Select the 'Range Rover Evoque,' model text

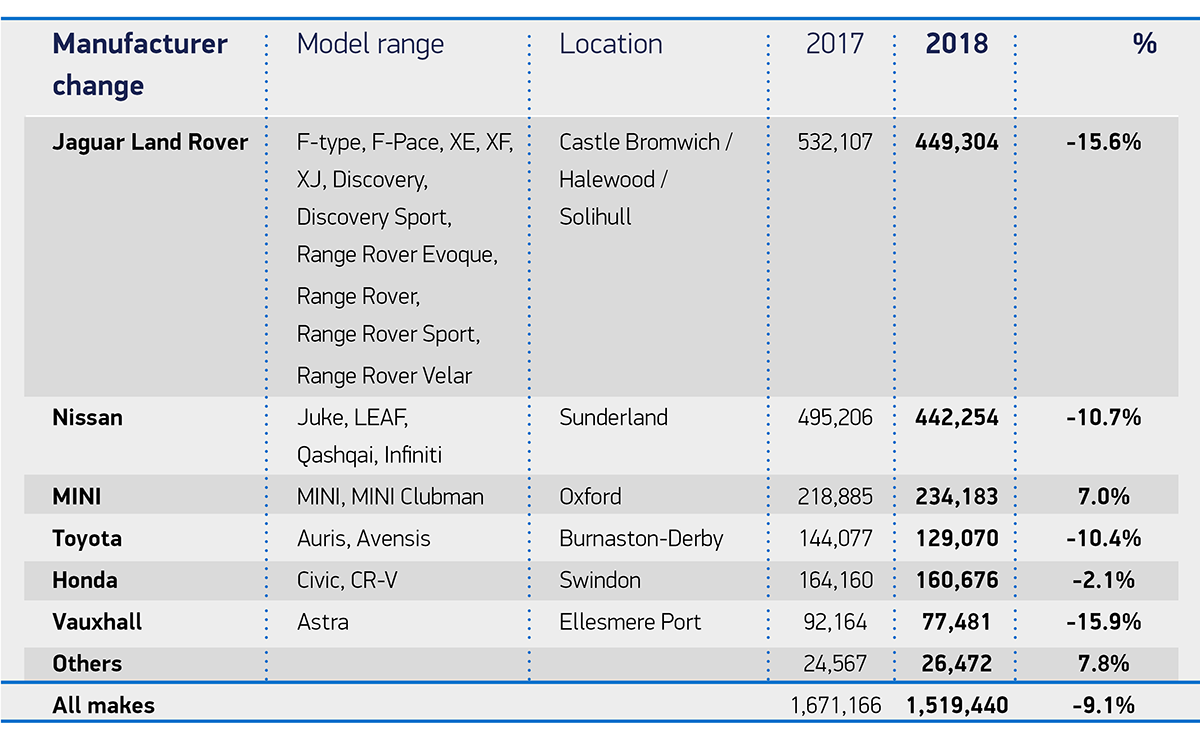click(x=397, y=255)
